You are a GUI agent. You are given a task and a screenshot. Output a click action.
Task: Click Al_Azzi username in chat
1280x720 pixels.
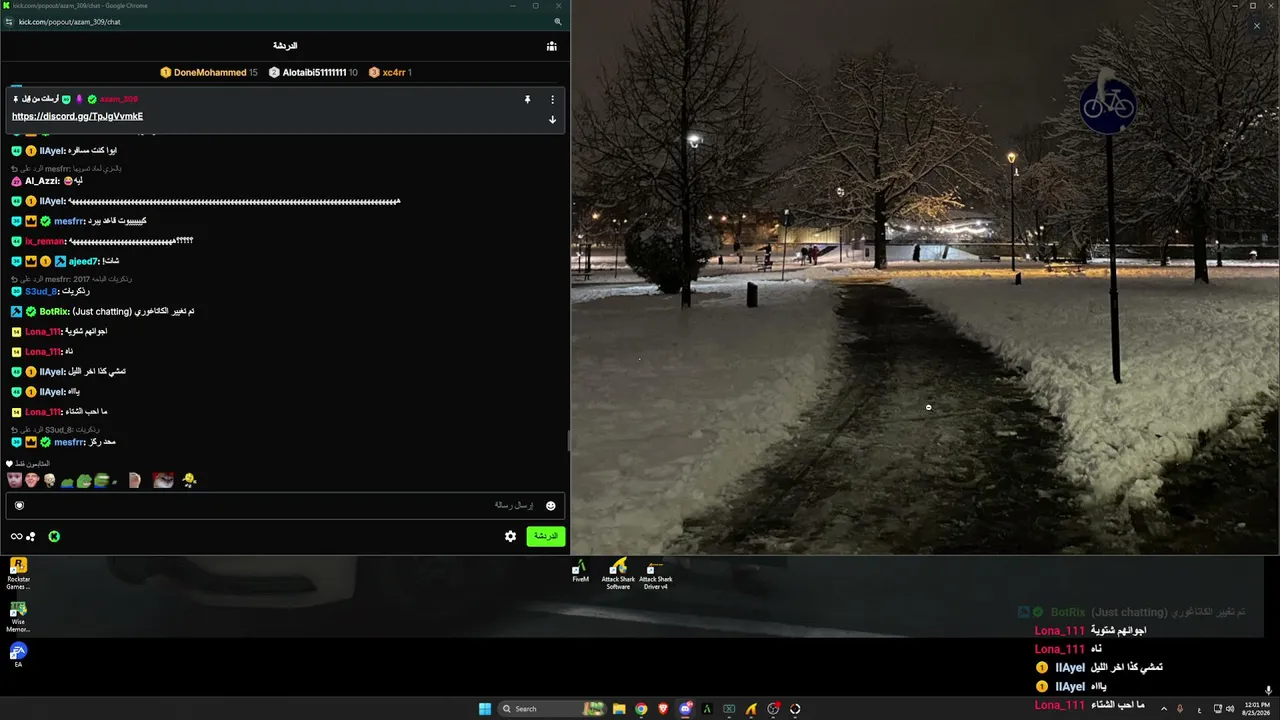[42, 181]
